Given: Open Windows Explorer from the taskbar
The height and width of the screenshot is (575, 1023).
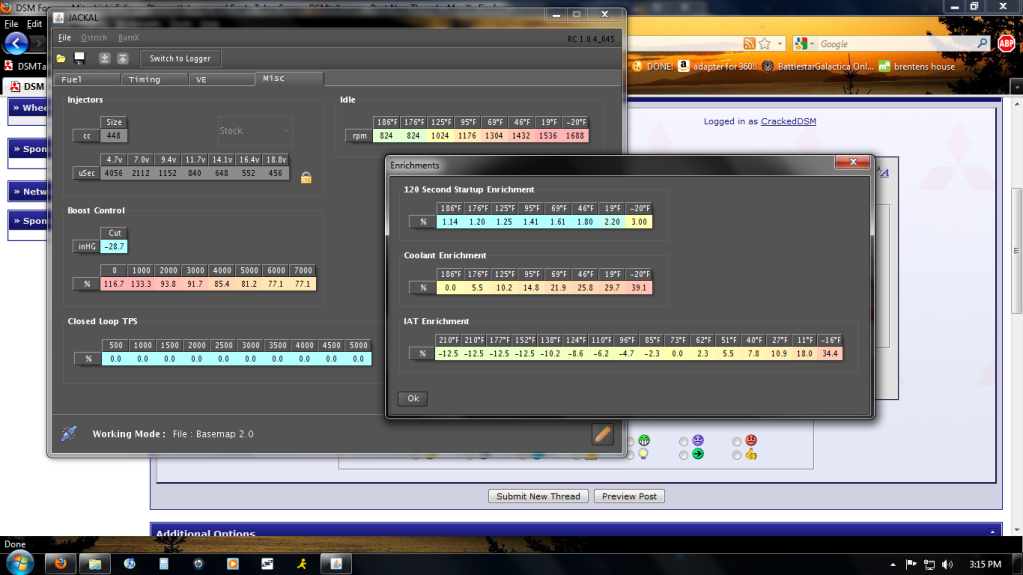Looking at the screenshot, I should point(95,563).
